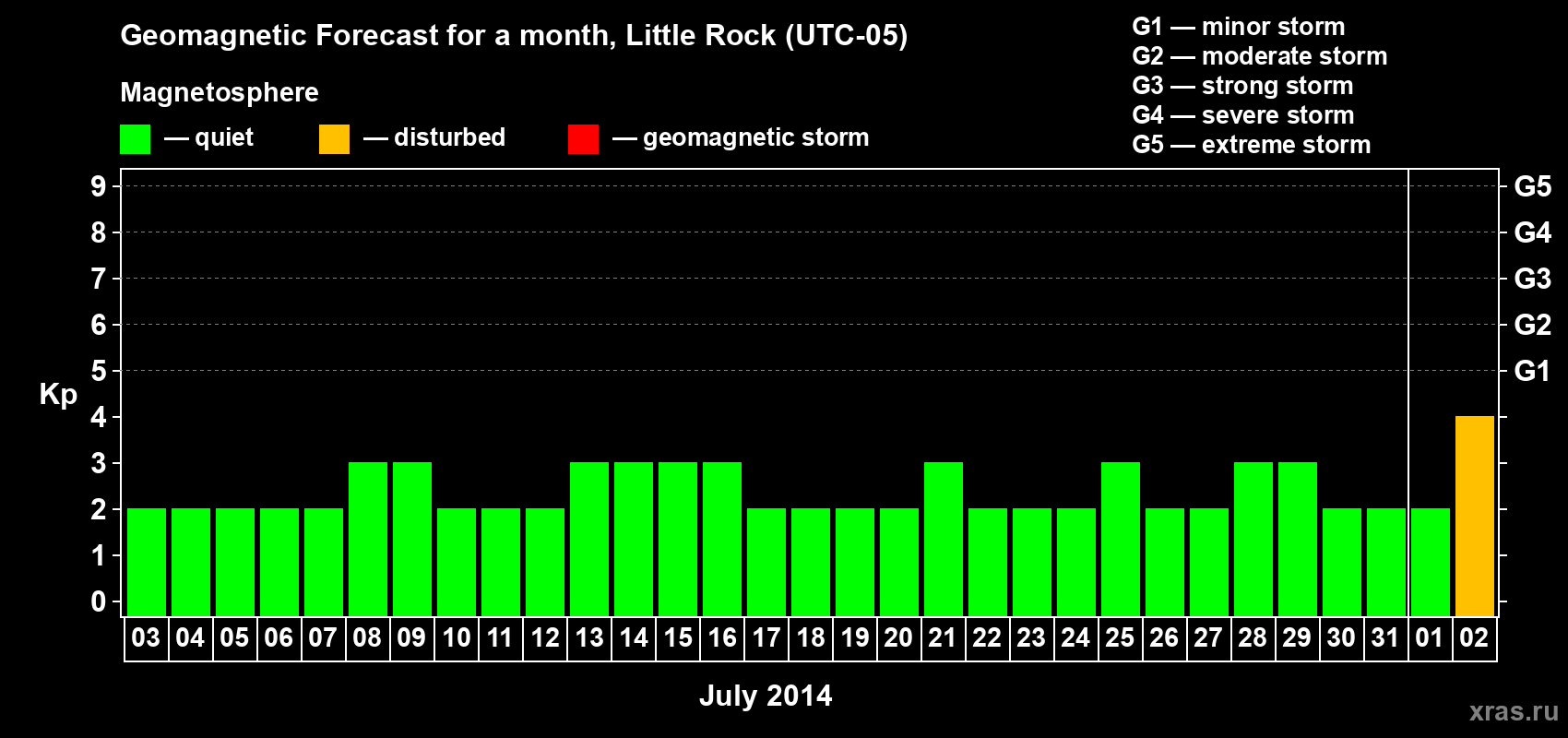The width and height of the screenshot is (1568, 738).
Task: Click the 'disturbed' legend label
Action: point(449,137)
